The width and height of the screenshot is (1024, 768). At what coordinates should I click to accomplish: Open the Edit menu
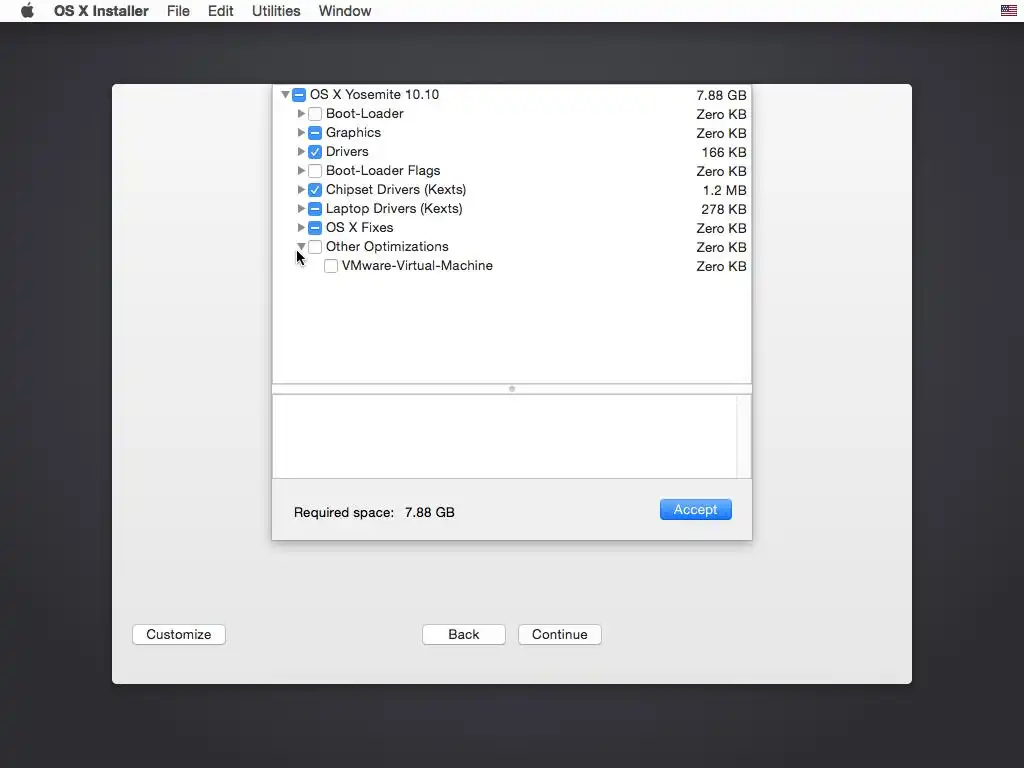coord(221,11)
